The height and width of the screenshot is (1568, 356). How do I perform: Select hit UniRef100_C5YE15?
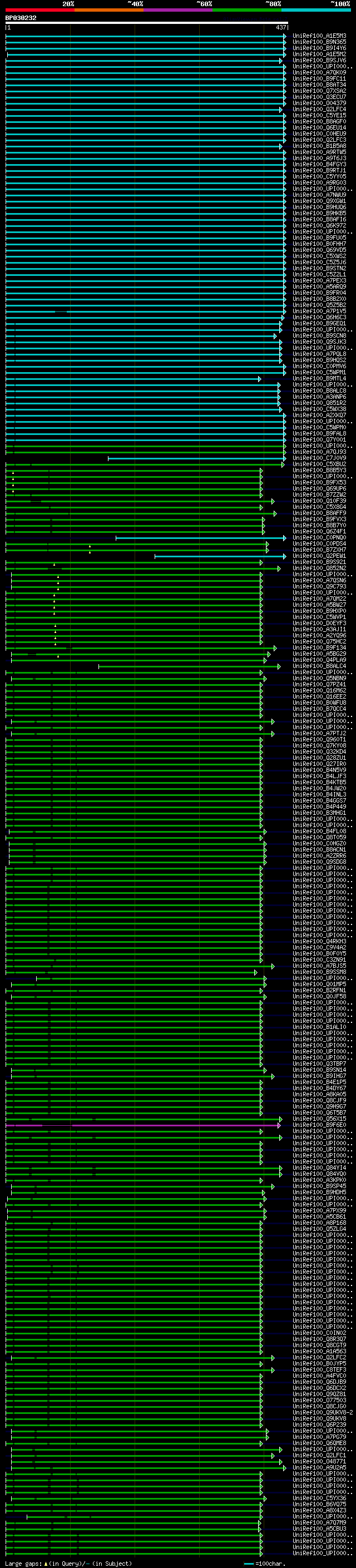[319, 116]
